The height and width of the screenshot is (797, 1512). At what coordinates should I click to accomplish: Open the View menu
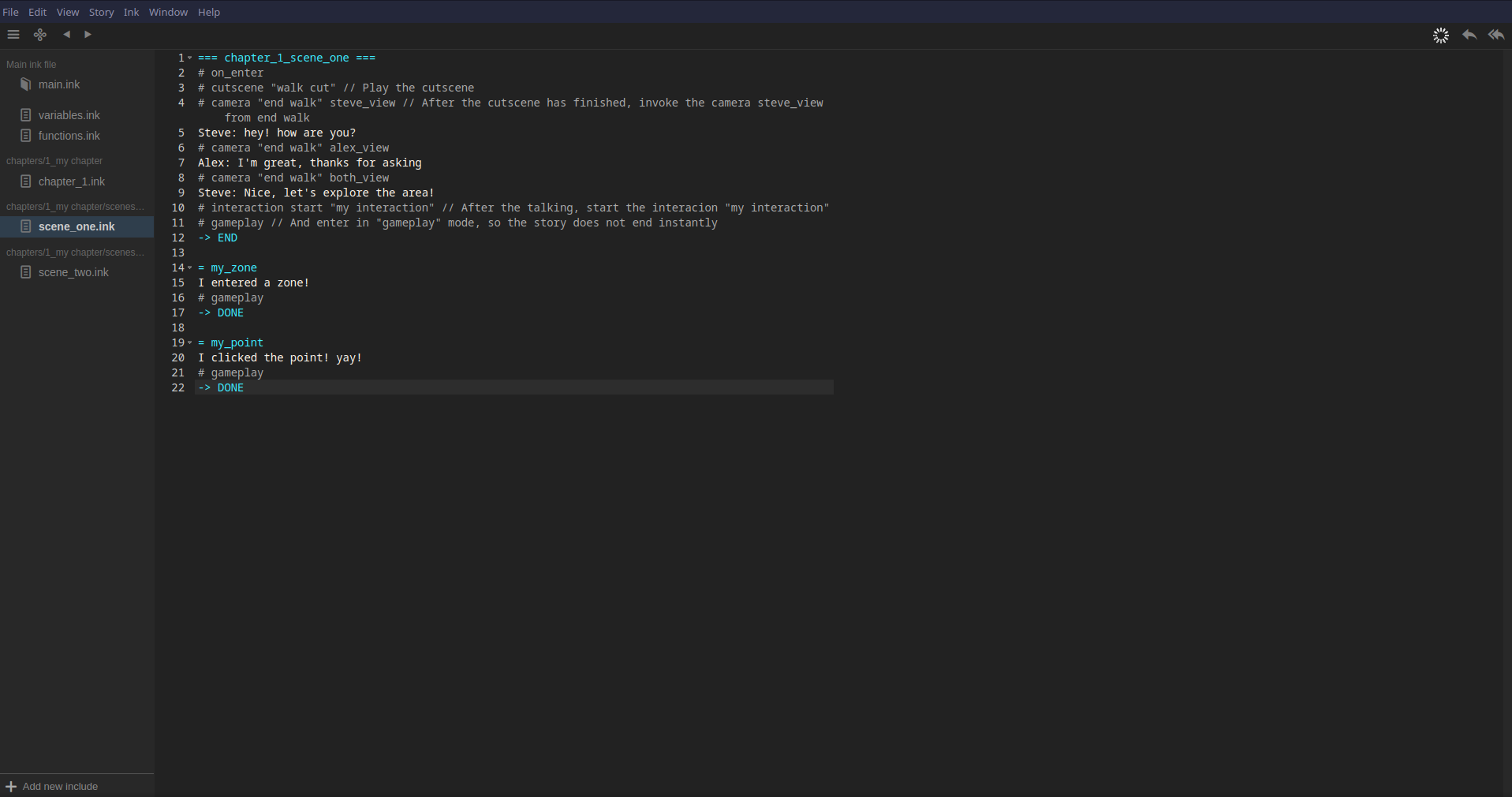click(x=68, y=12)
